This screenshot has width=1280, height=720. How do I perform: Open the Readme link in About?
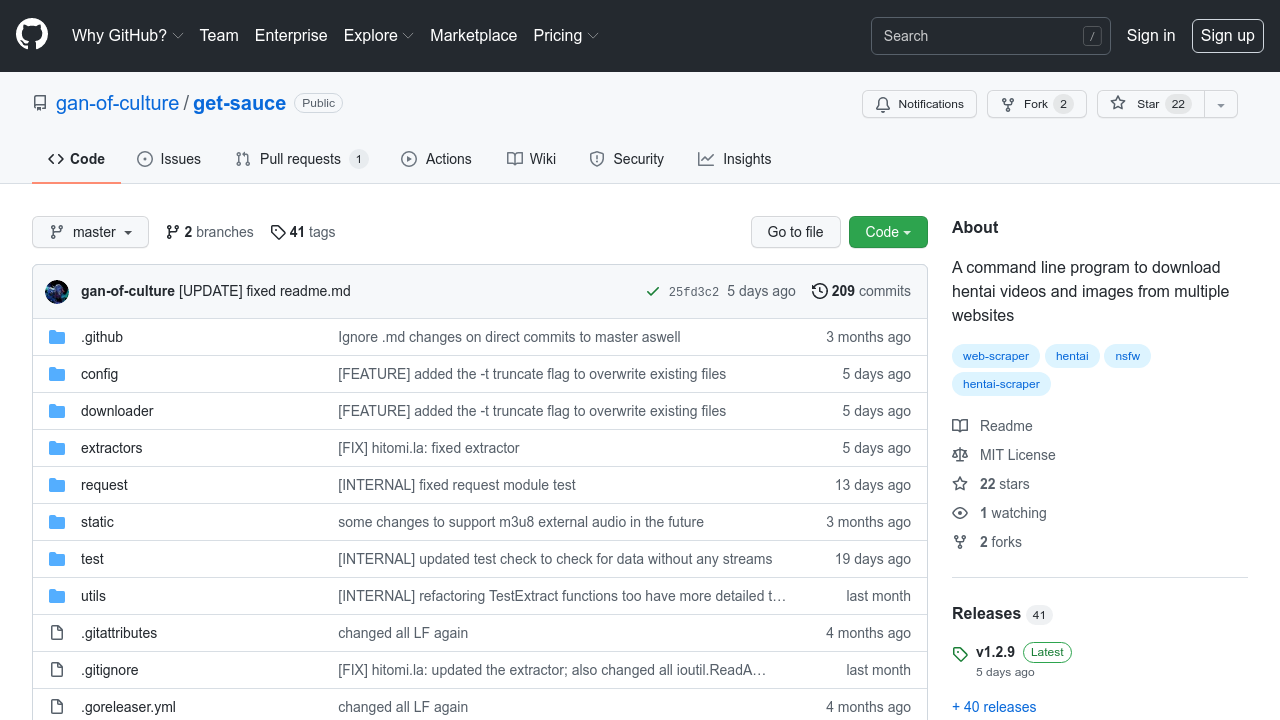tap(992, 426)
